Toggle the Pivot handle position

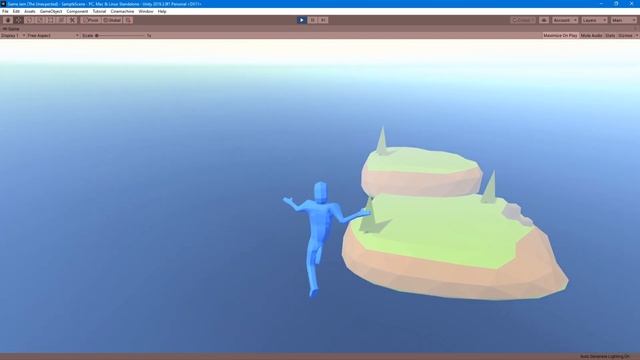point(91,20)
